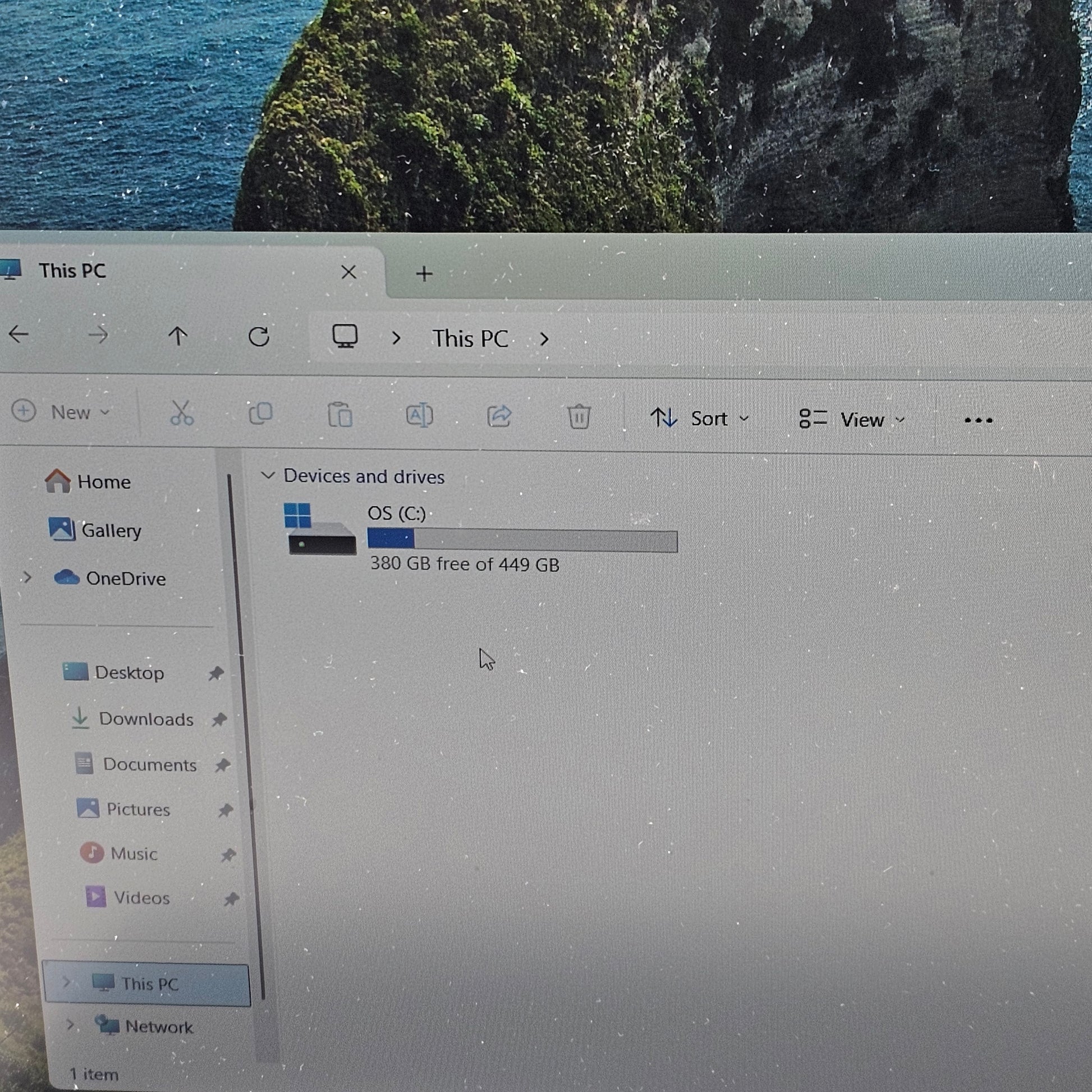Open the View options dropdown
The width and height of the screenshot is (1092, 1092).
pos(852,420)
